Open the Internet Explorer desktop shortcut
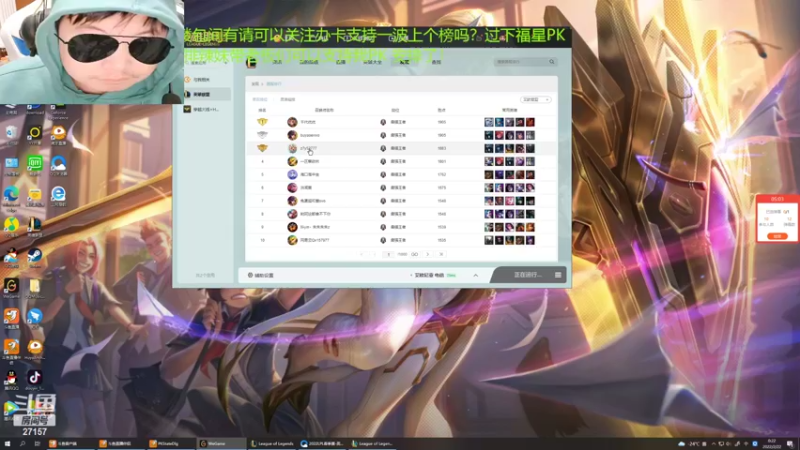 (x=58, y=194)
